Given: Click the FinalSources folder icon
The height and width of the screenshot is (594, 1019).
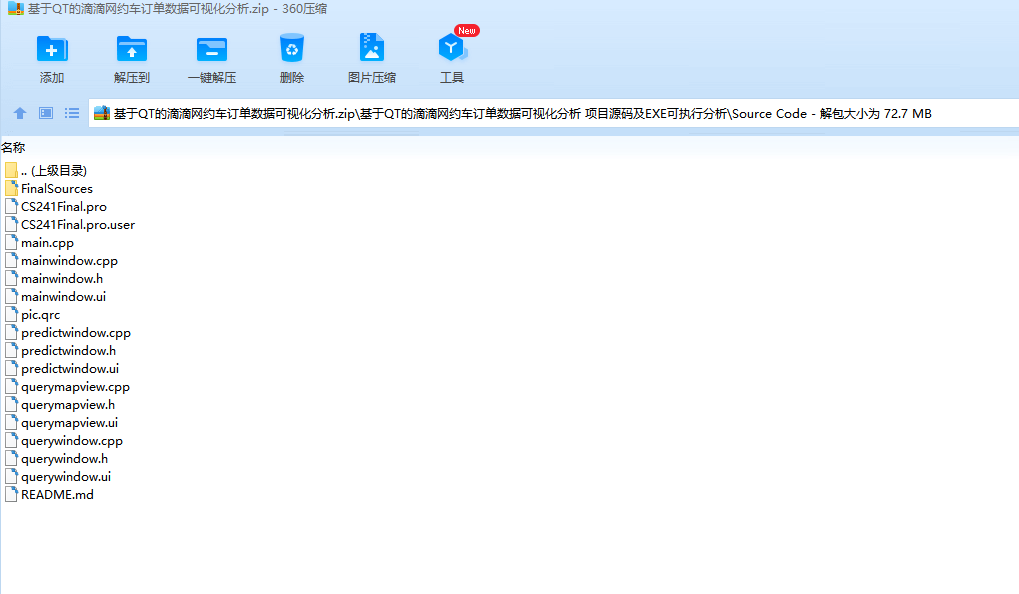Looking at the screenshot, I should 11,188.
